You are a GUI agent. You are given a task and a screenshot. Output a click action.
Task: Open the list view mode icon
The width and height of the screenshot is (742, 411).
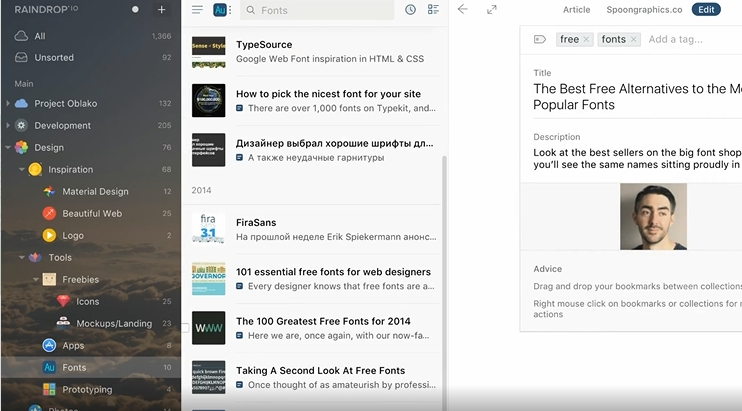tap(433, 10)
